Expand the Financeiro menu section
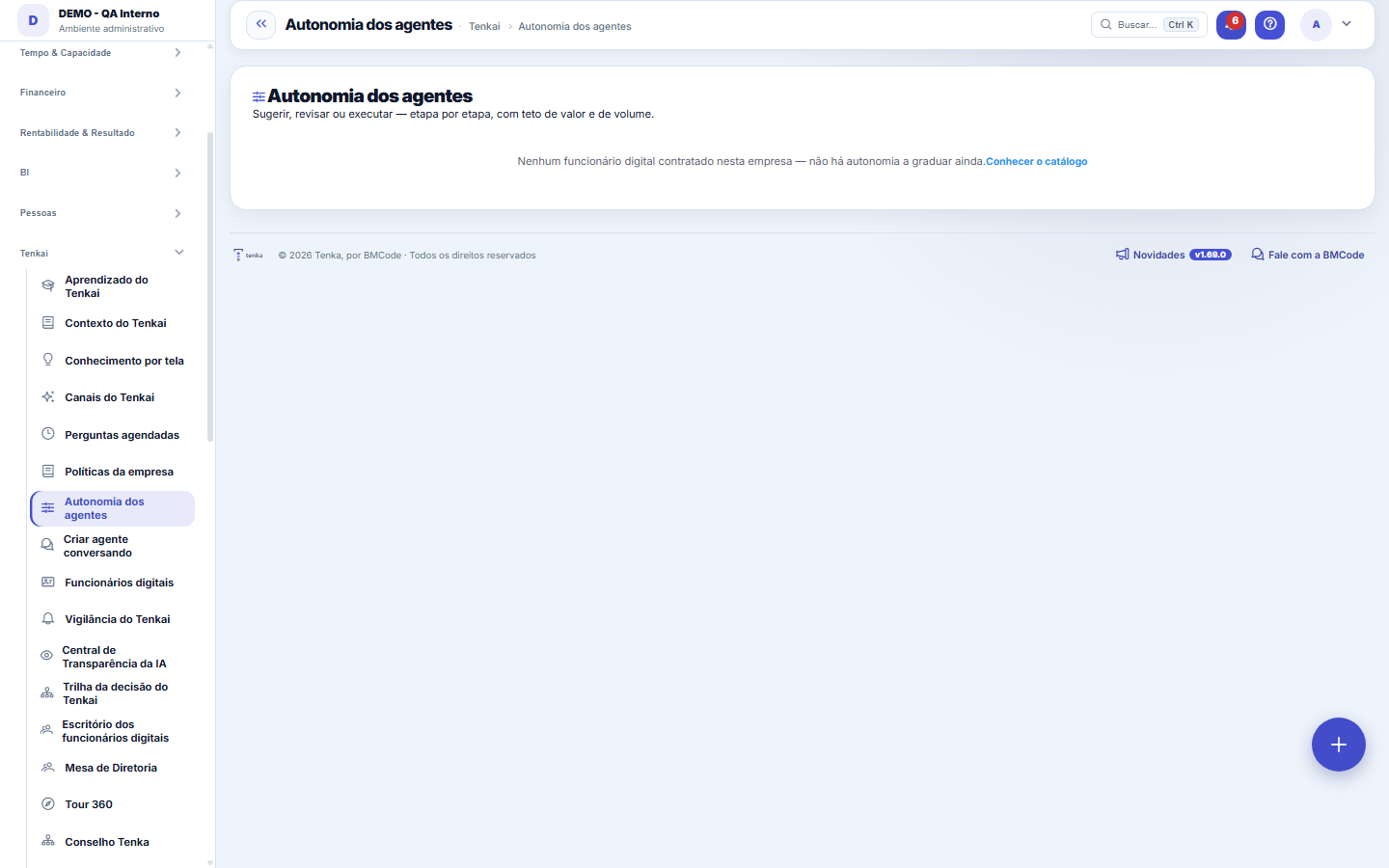 click(101, 93)
